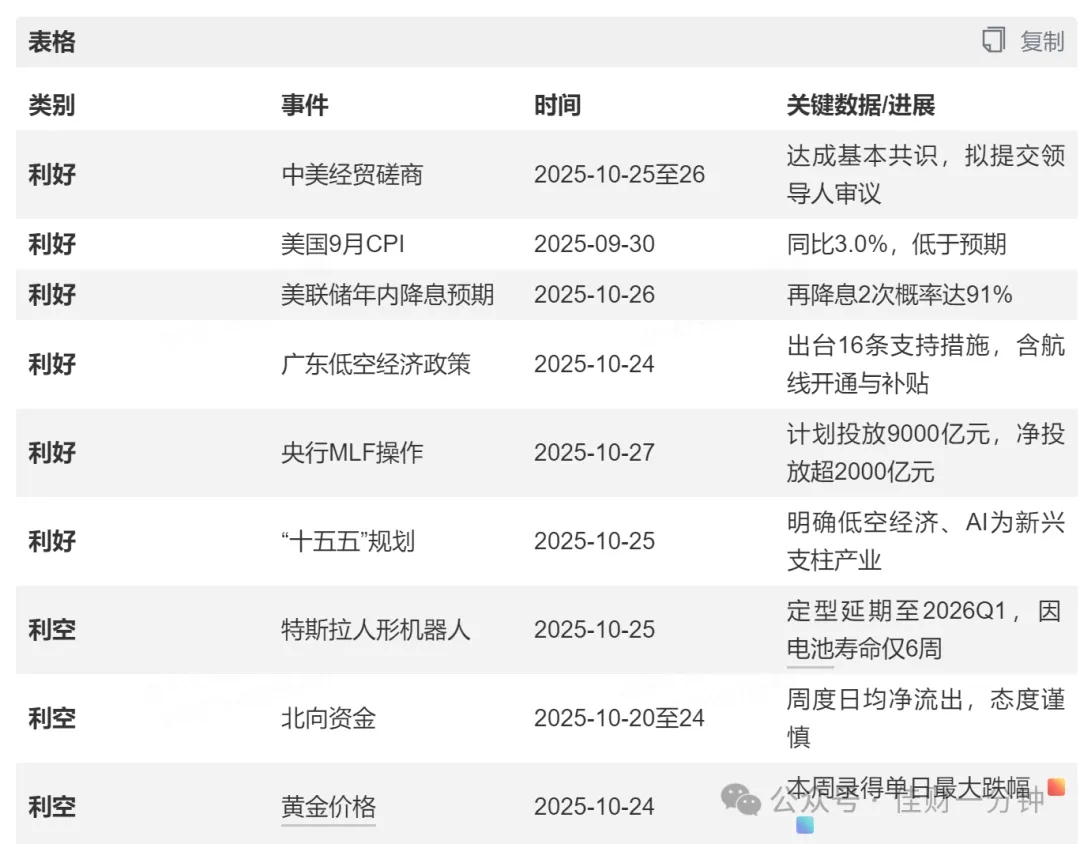Click 利空 in the 北向资金 row

click(52, 718)
